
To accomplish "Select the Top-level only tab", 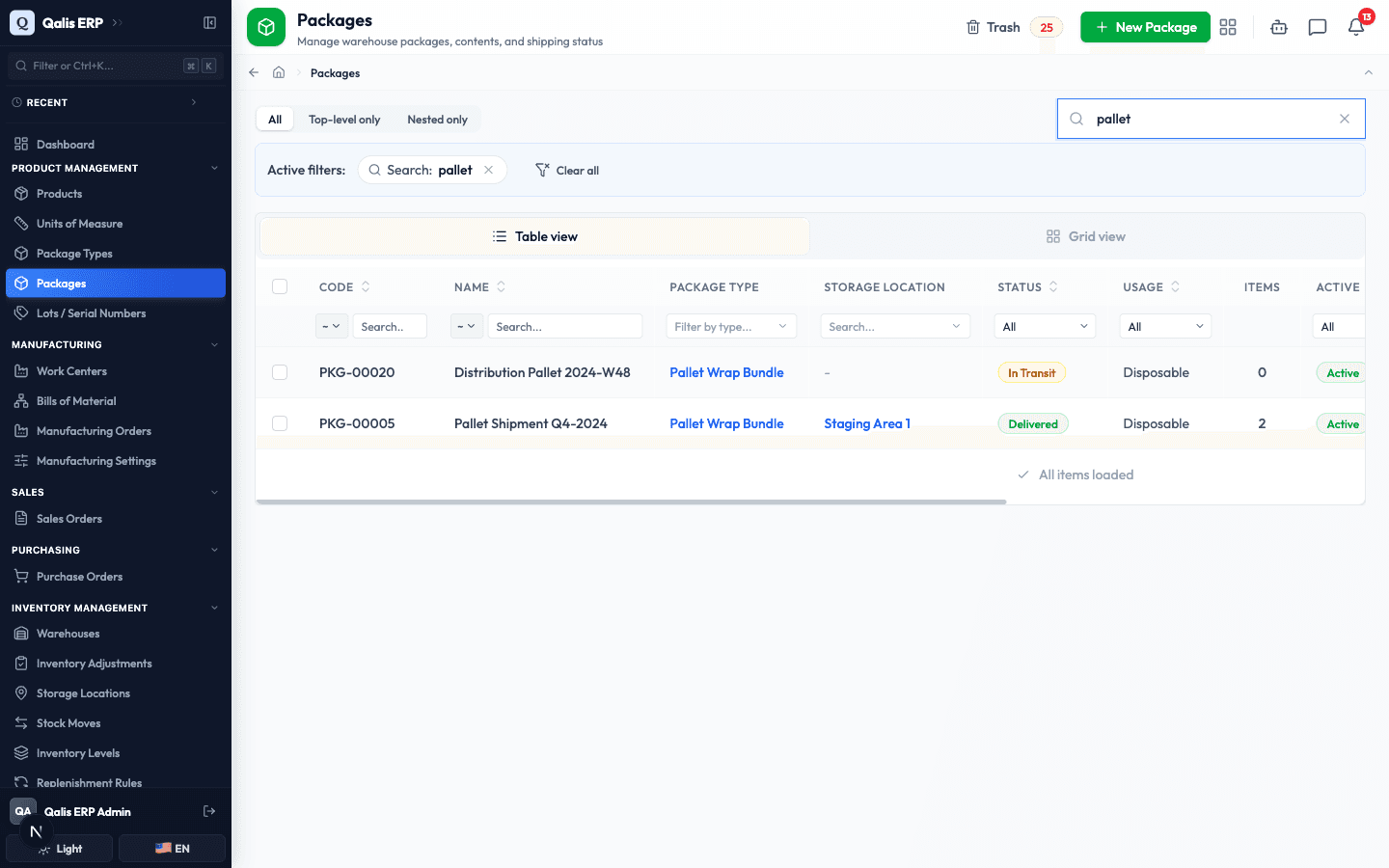I will (344, 120).
